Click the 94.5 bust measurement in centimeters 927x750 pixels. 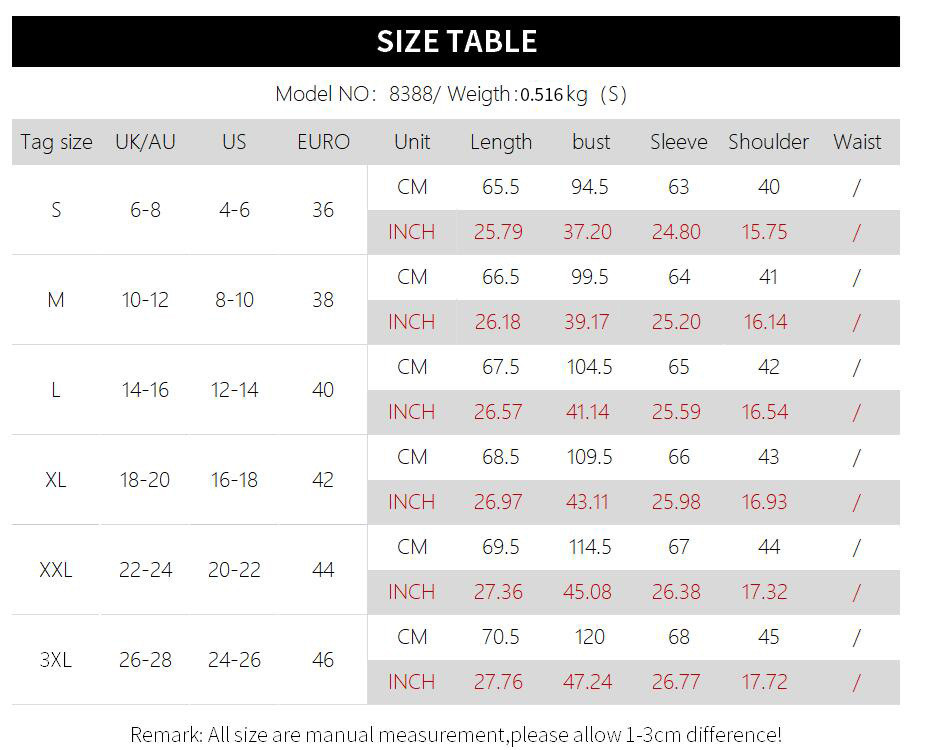(590, 187)
